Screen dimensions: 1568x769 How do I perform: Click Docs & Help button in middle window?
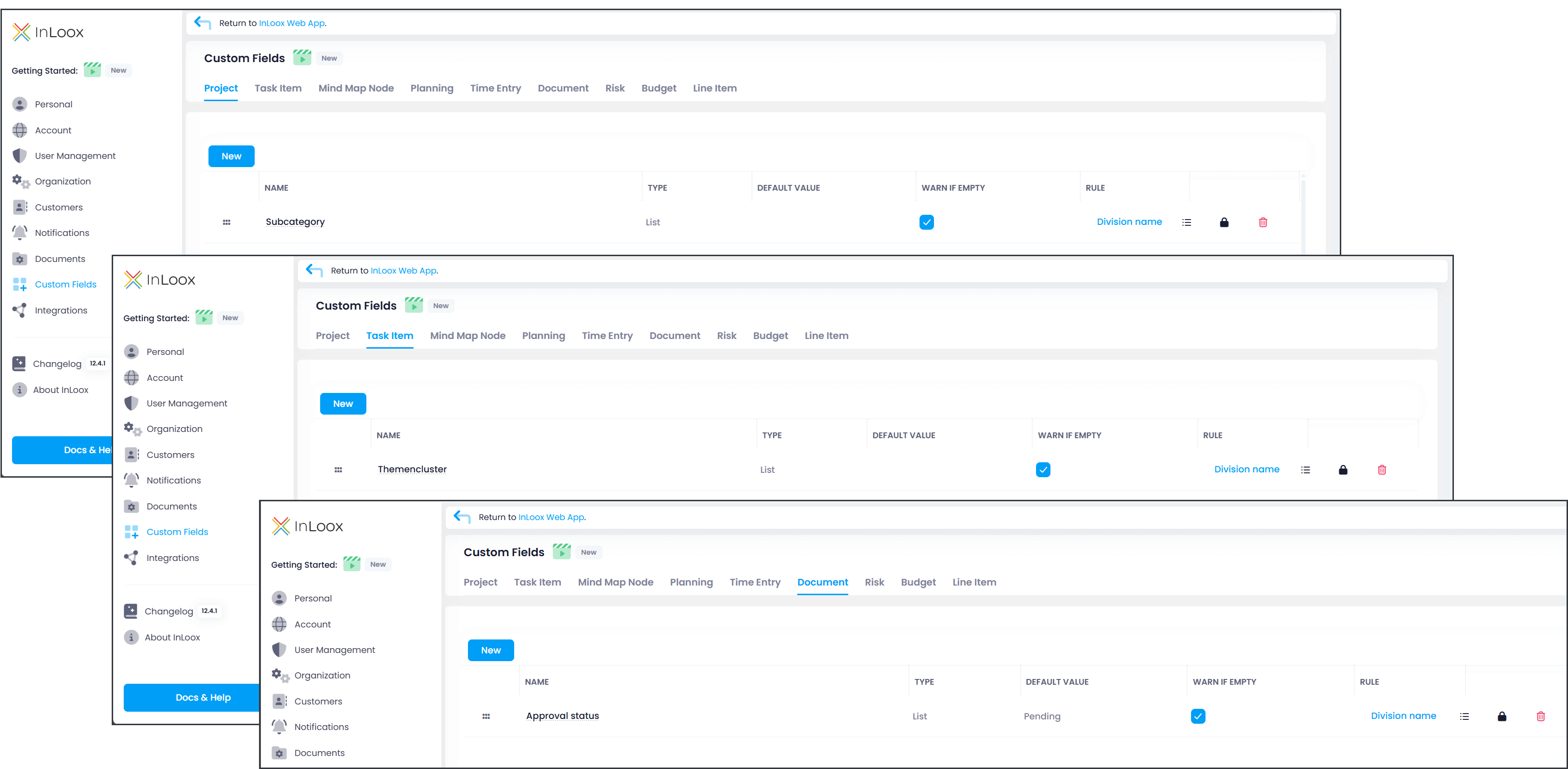point(192,697)
